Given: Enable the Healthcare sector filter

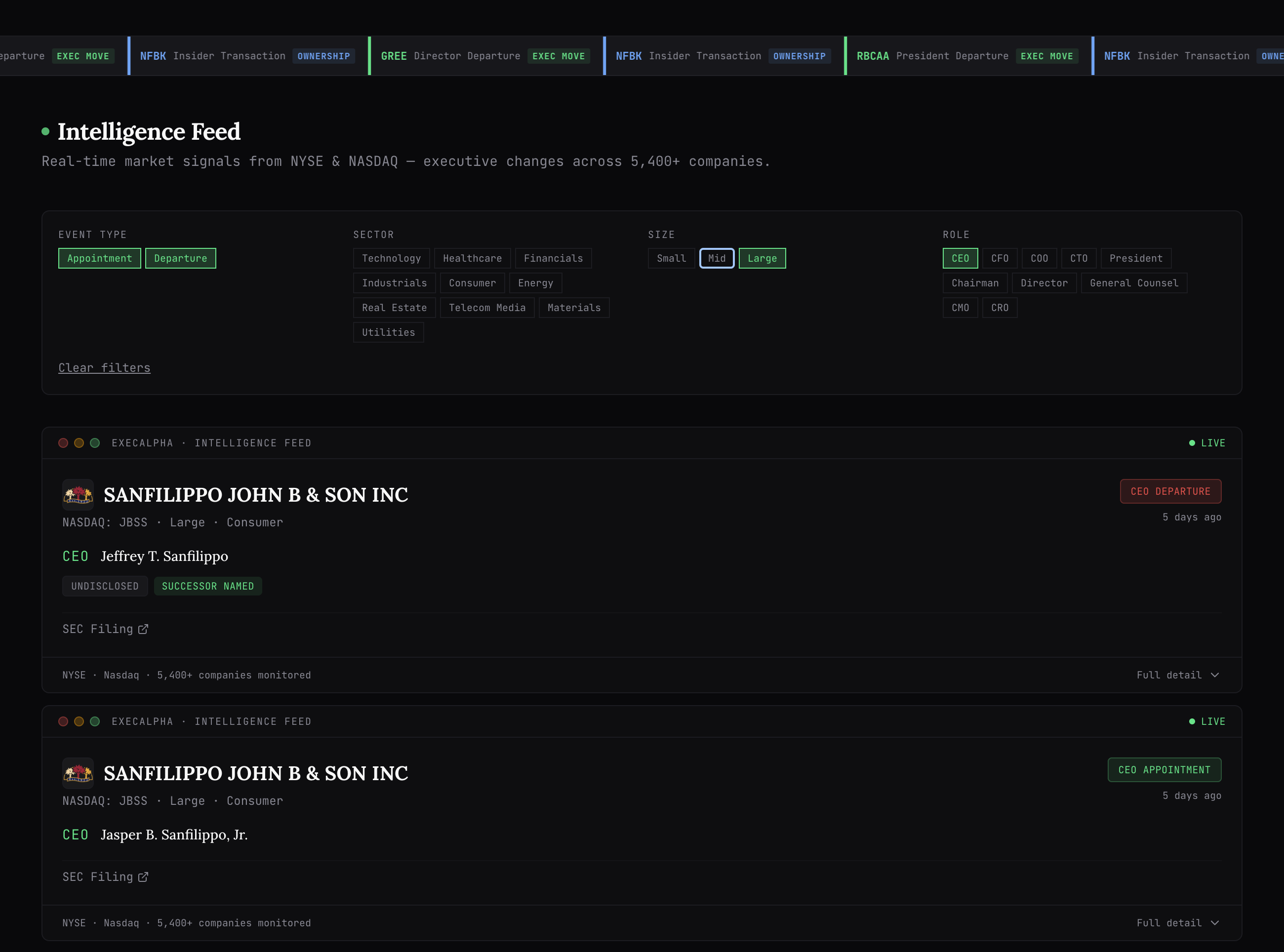Looking at the screenshot, I should [x=473, y=258].
